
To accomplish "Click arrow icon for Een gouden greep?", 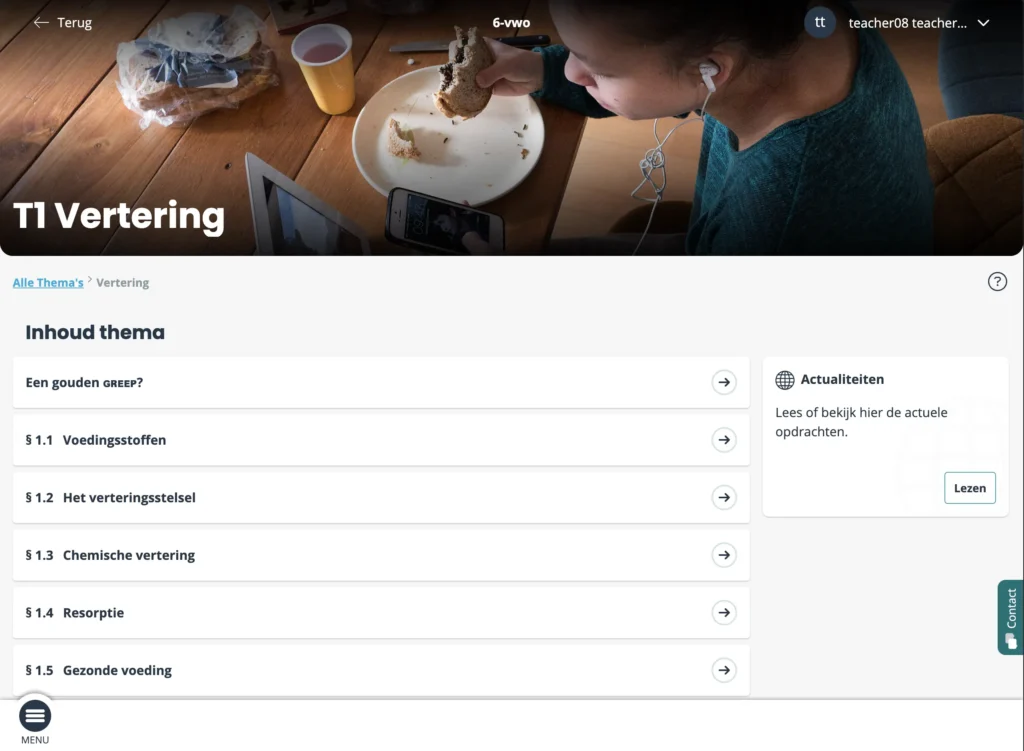I will click(x=724, y=382).
